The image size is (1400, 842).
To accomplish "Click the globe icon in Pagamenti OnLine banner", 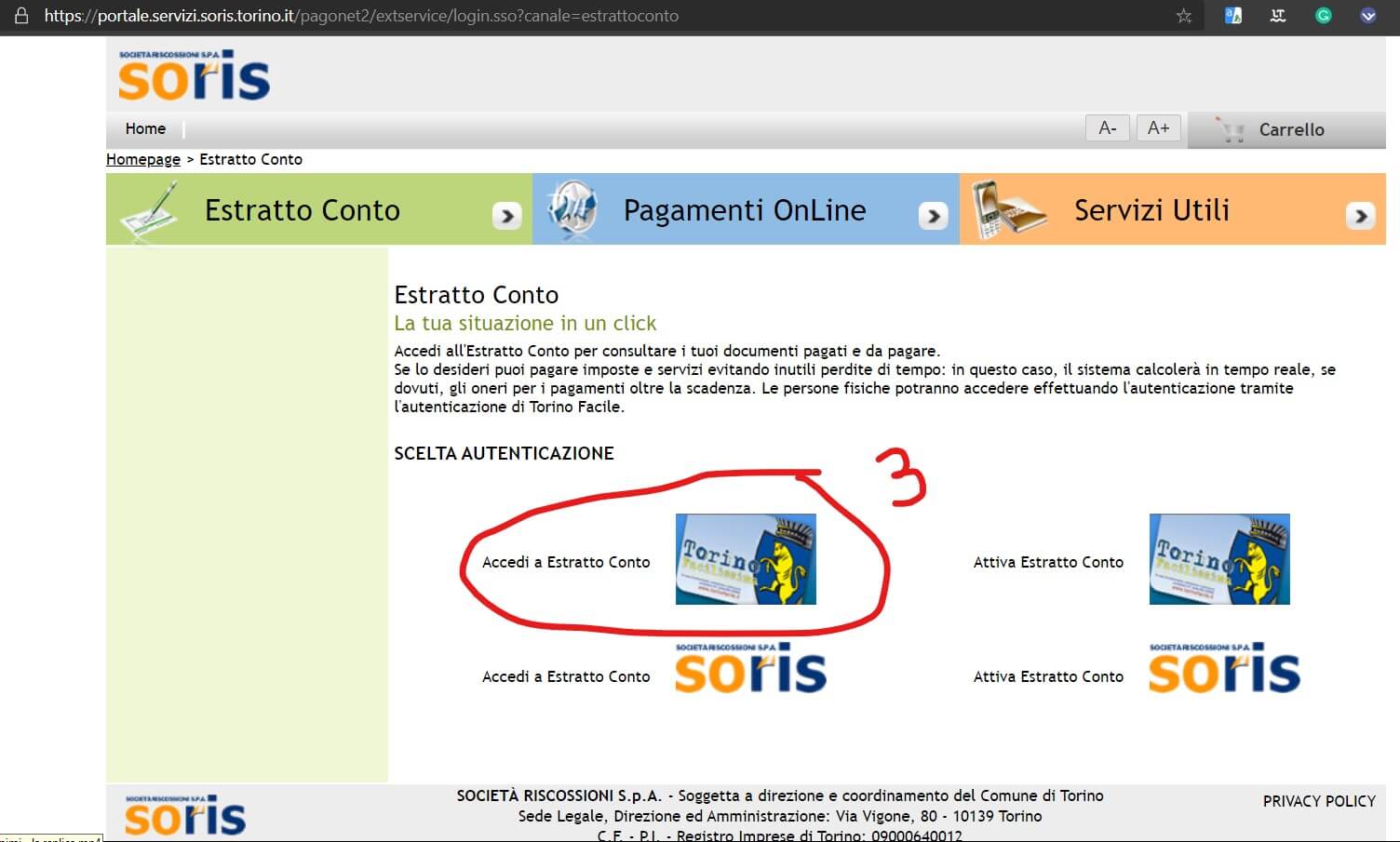I will [571, 210].
